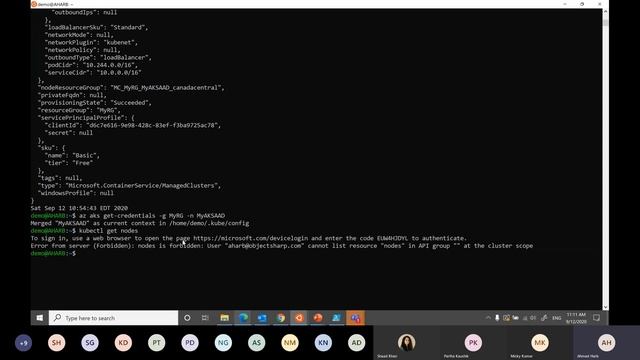Click the "tier": "Free" line
This screenshot has height=360, width=640.
coord(69,163)
